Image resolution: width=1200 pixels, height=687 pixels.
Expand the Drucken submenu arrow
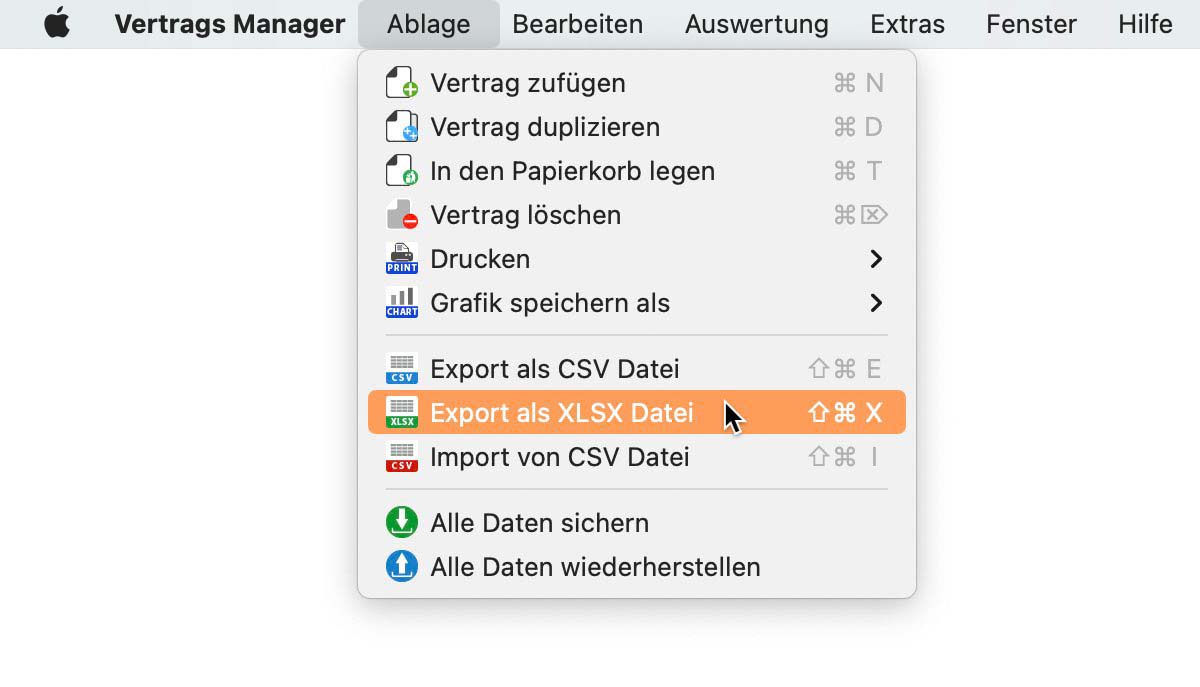876,259
